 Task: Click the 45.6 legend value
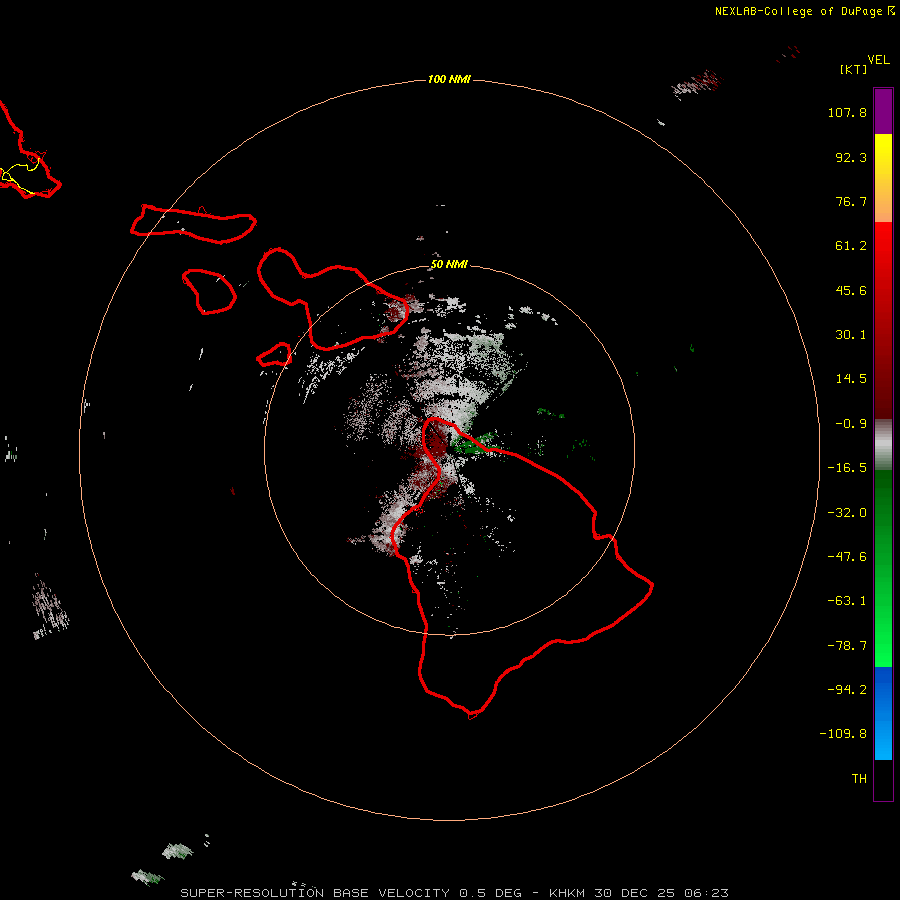(x=851, y=290)
